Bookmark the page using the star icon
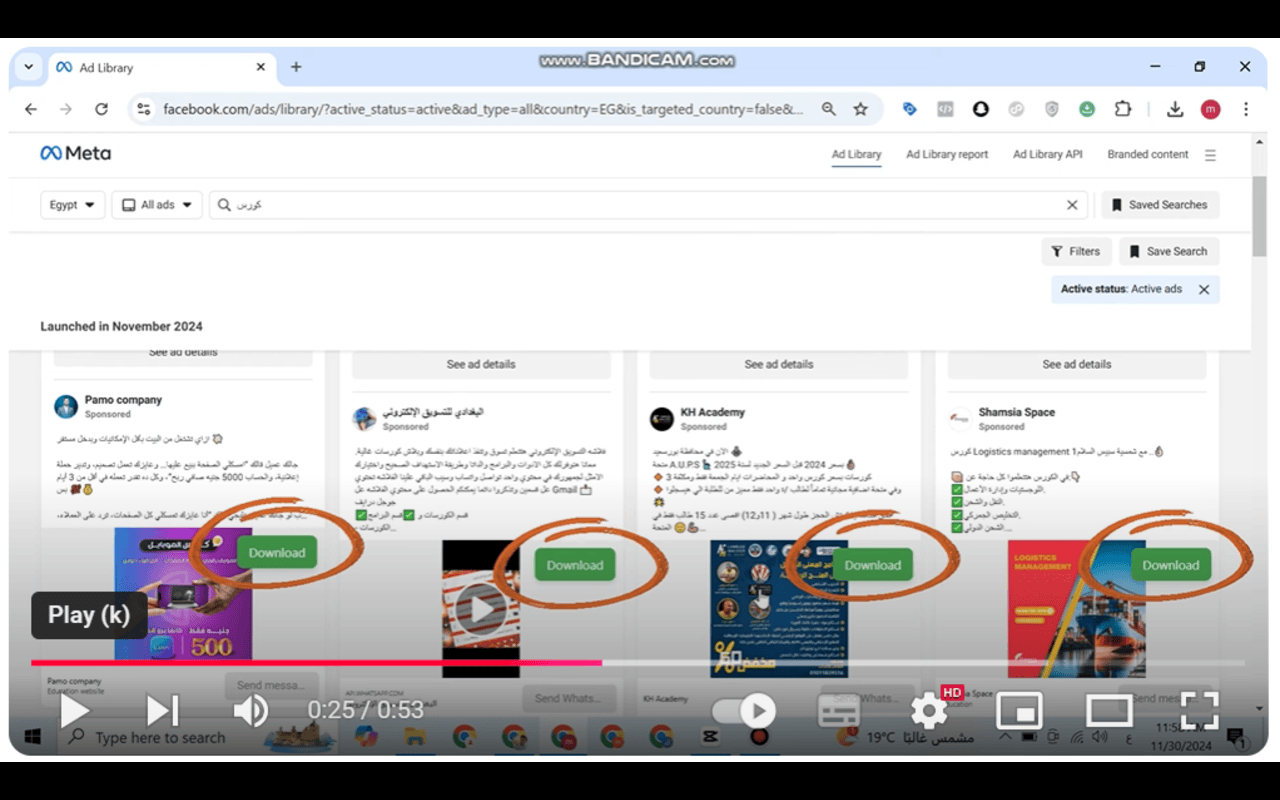This screenshot has height=800, width=1280. pyautogui.click(x=860, y=109)
